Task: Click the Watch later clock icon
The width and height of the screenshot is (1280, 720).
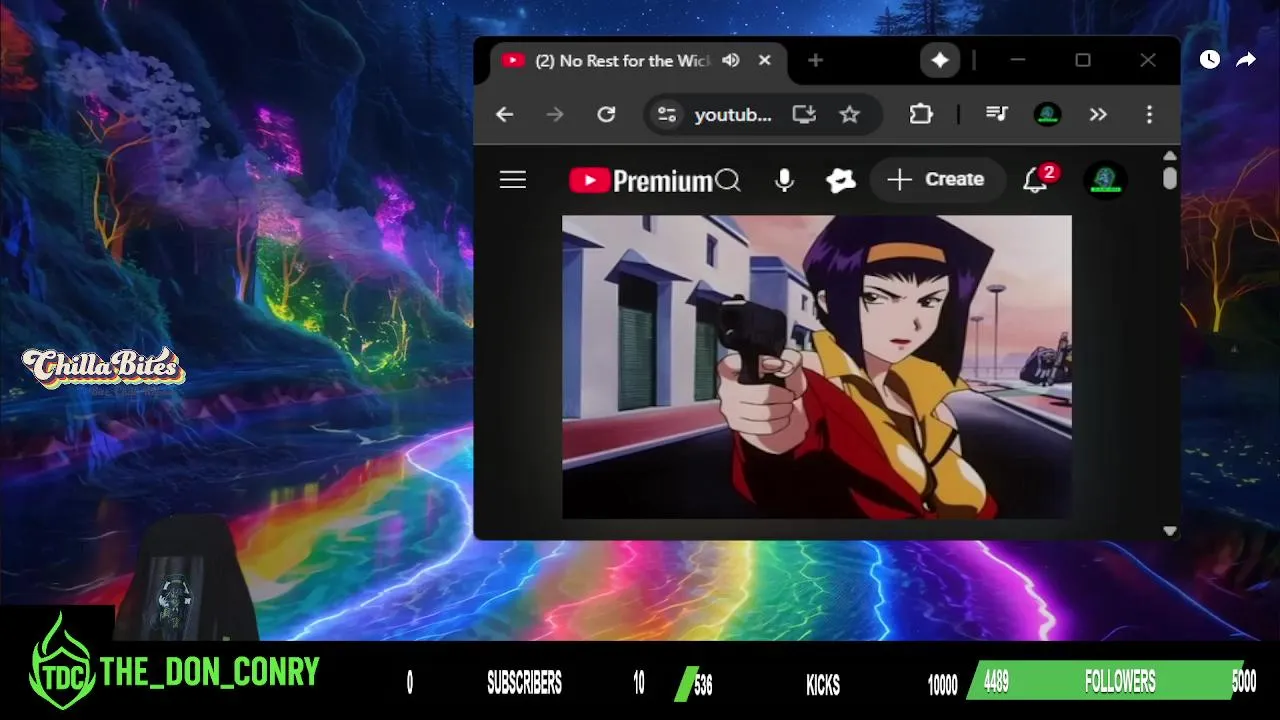Action: (x=1210, y=60)
